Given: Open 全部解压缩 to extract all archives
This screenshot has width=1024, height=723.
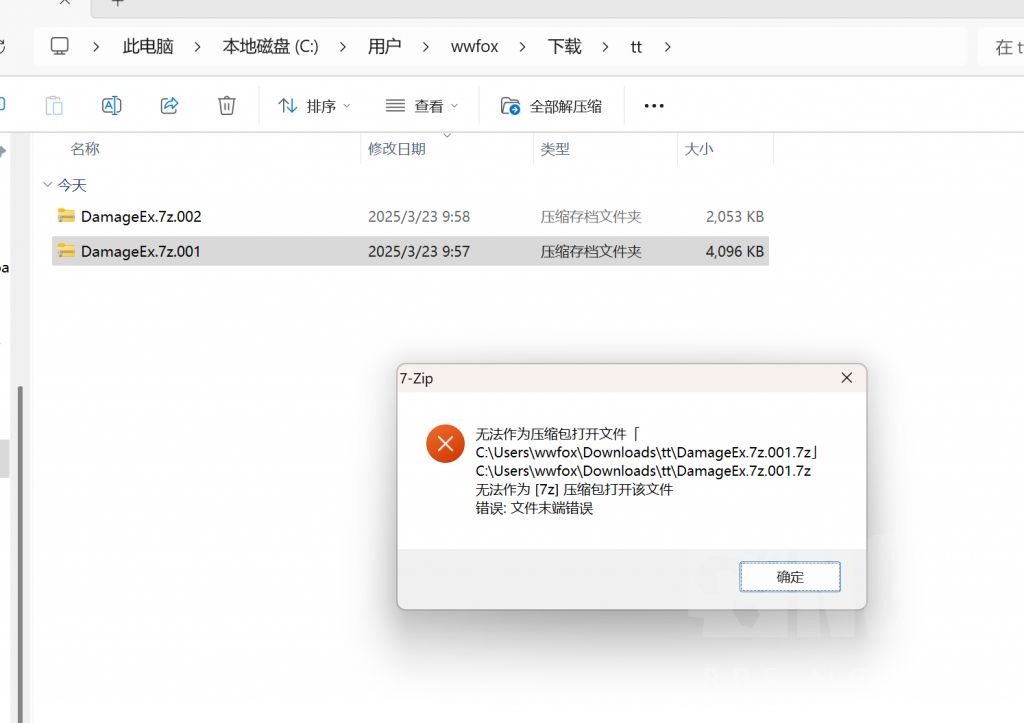Looking at the screenshot, I should pyautogui.click(x=550, y=105).
